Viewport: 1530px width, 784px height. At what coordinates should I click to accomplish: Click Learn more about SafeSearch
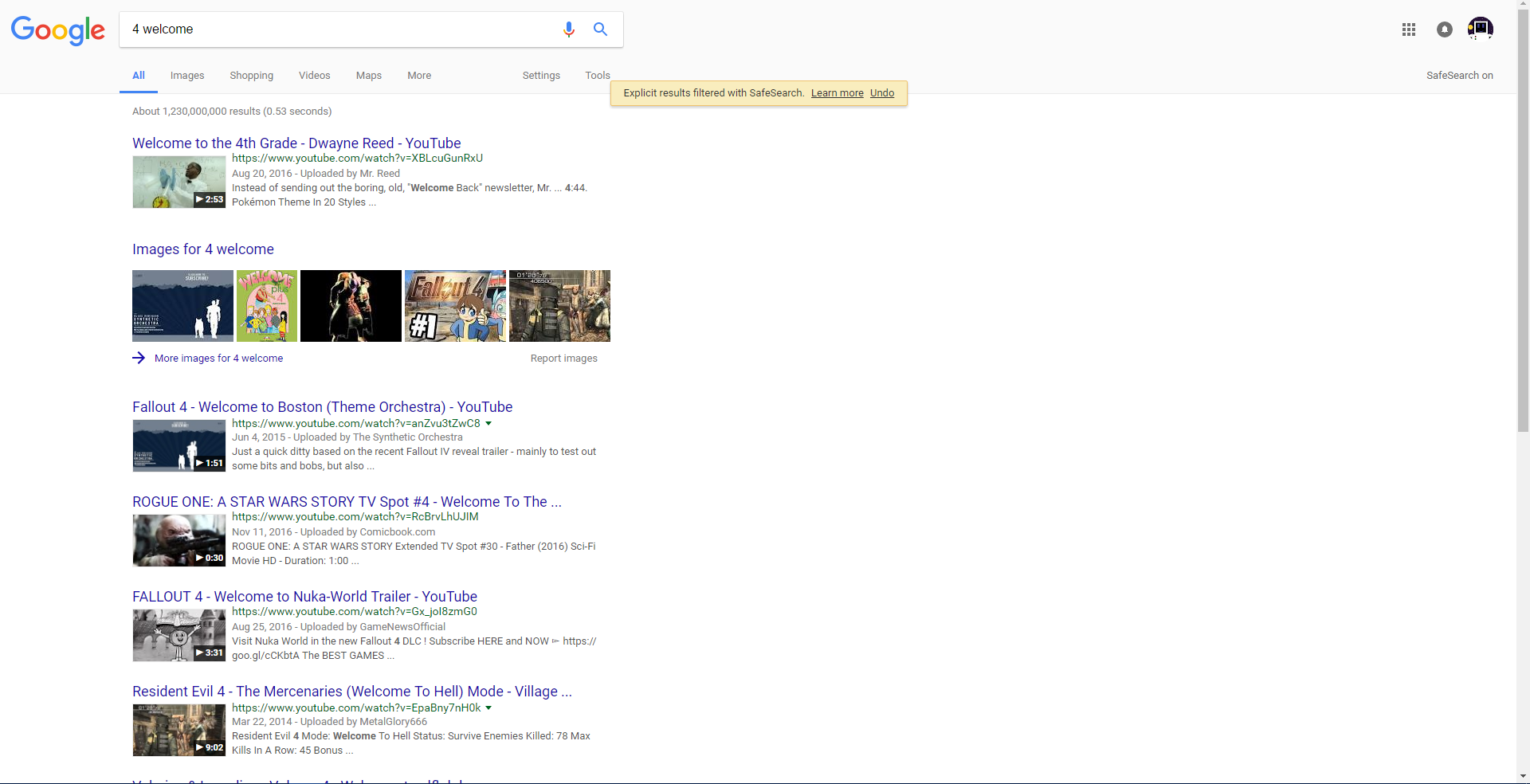tap(838, 93)
